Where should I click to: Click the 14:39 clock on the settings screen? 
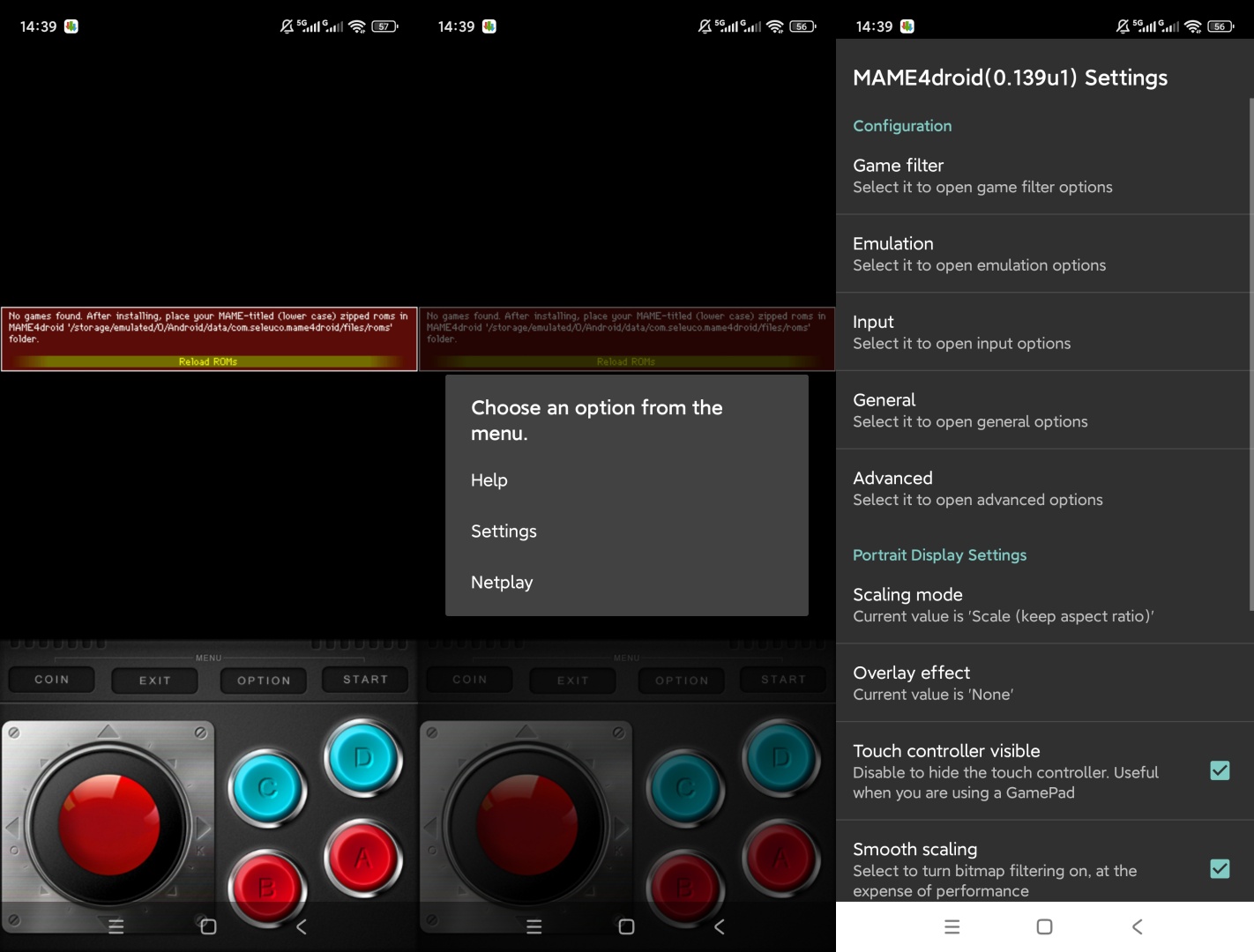874,26
